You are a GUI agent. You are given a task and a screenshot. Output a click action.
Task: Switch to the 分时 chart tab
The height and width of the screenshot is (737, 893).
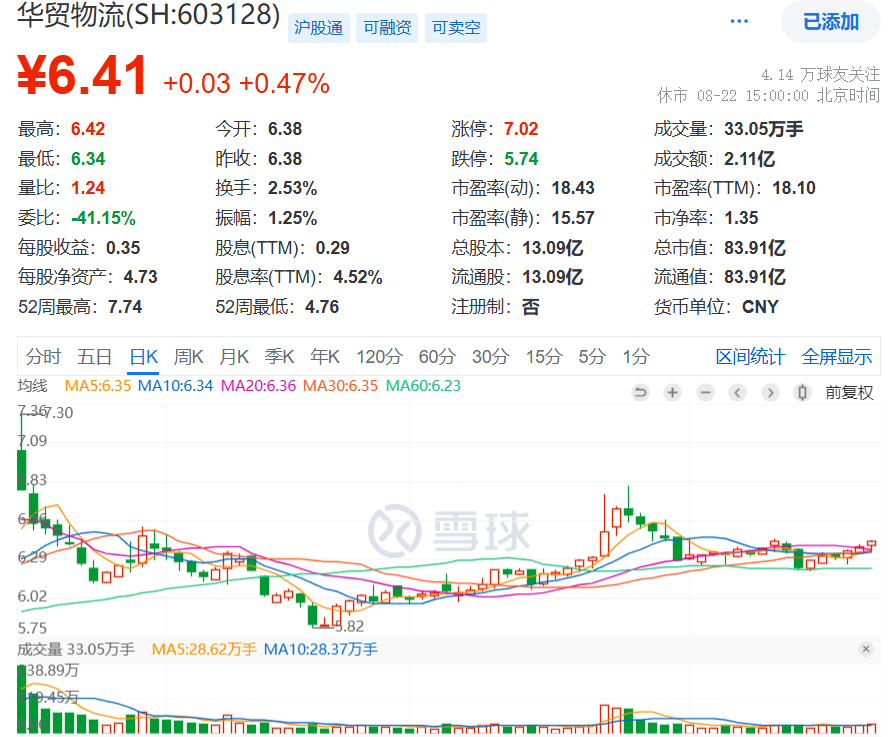[43, 357]
